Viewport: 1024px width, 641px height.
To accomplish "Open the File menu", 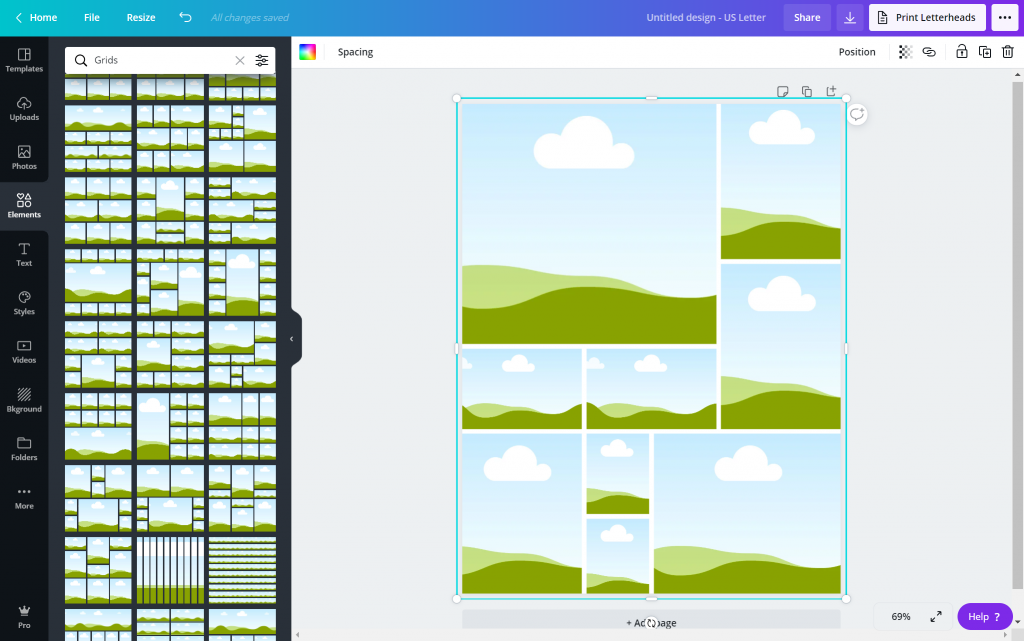I will pos(91,18).
